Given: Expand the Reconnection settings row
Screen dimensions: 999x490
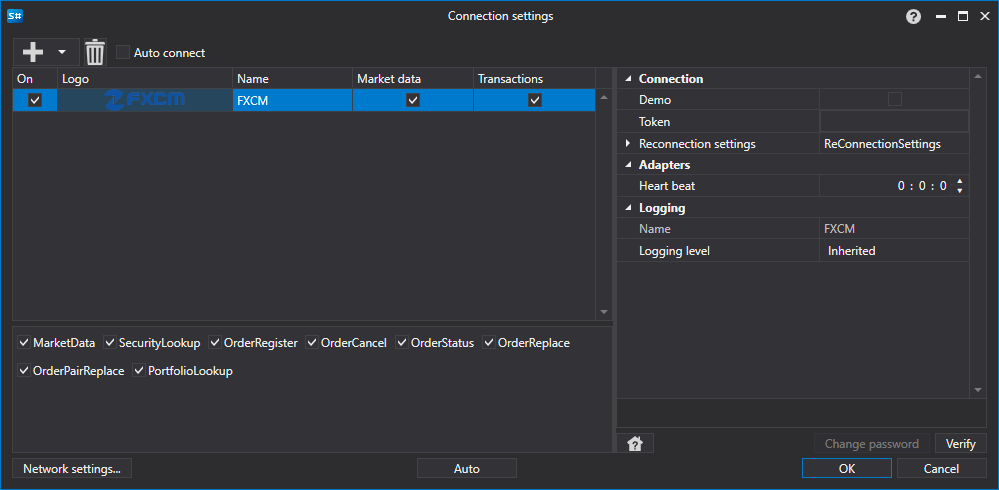Looking at the screenshot, I should tap(628, 144).
